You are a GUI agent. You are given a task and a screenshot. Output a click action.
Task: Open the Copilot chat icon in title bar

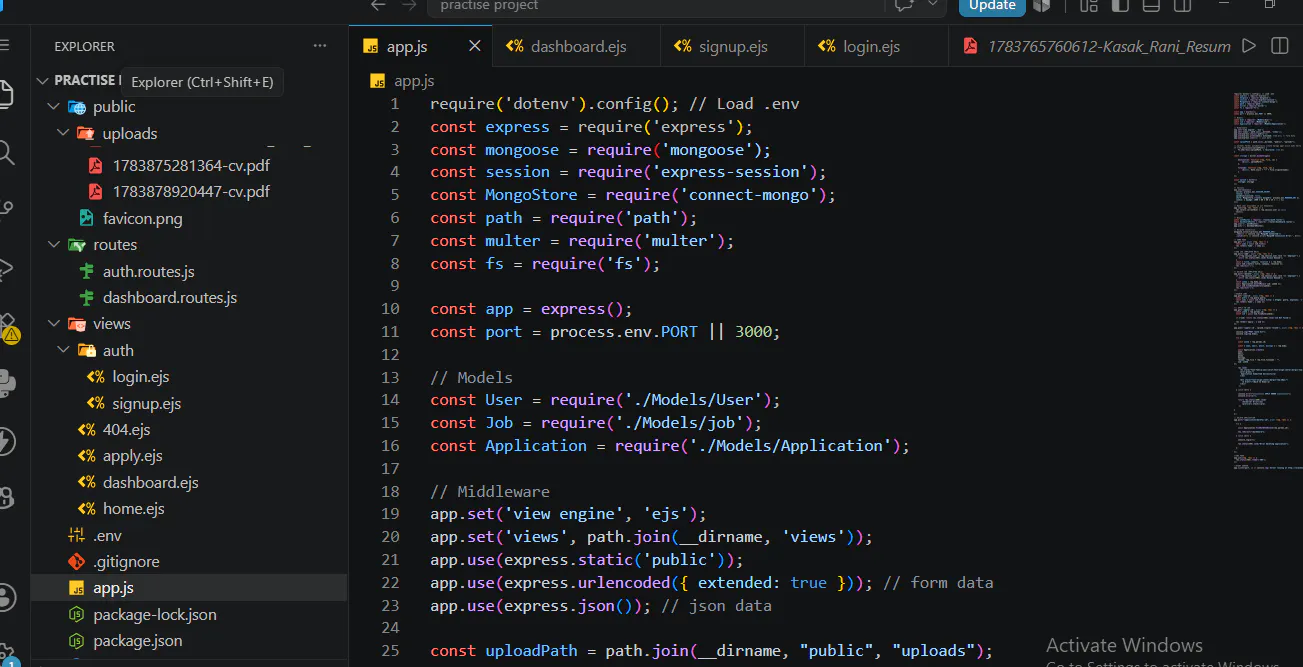(x=904, y=5)
